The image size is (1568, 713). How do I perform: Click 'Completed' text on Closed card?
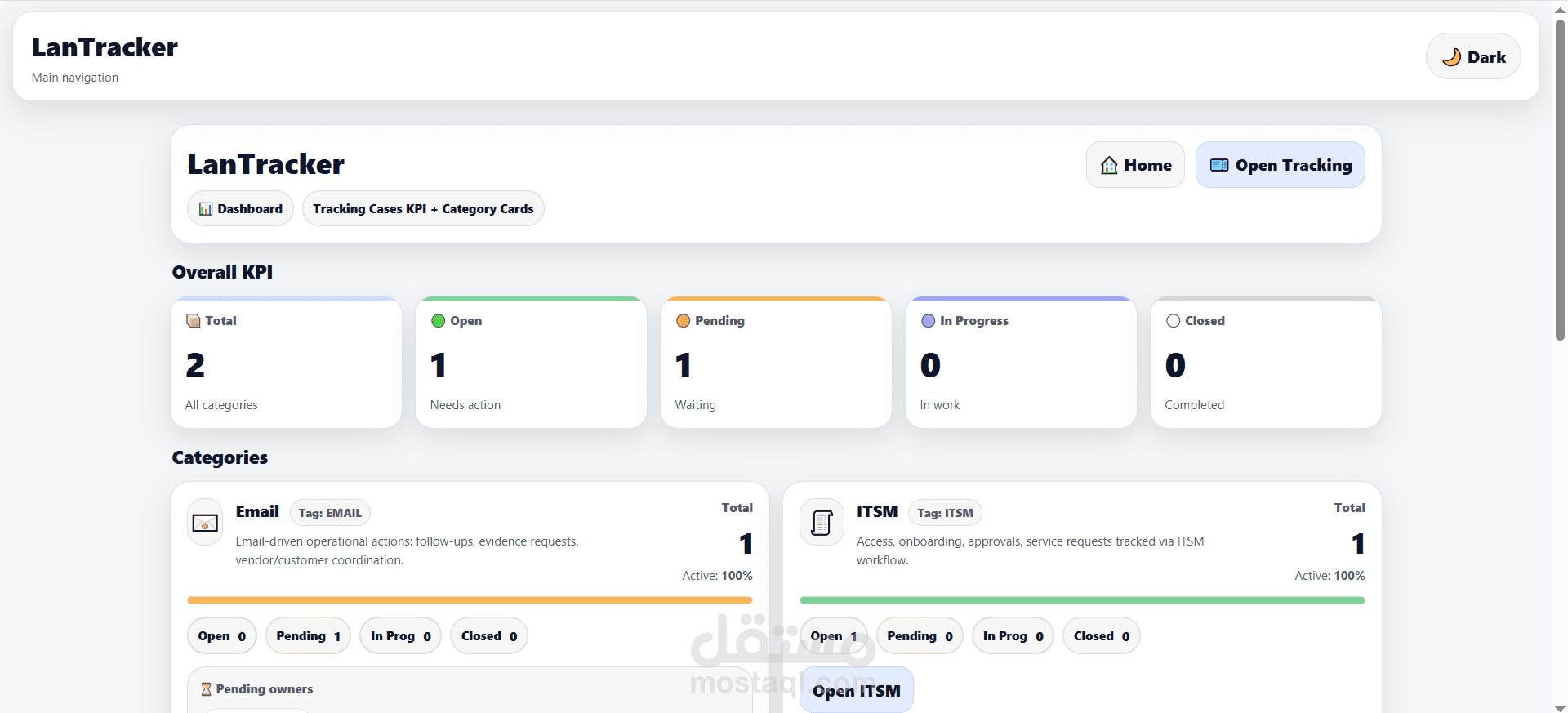[1195, 405]
